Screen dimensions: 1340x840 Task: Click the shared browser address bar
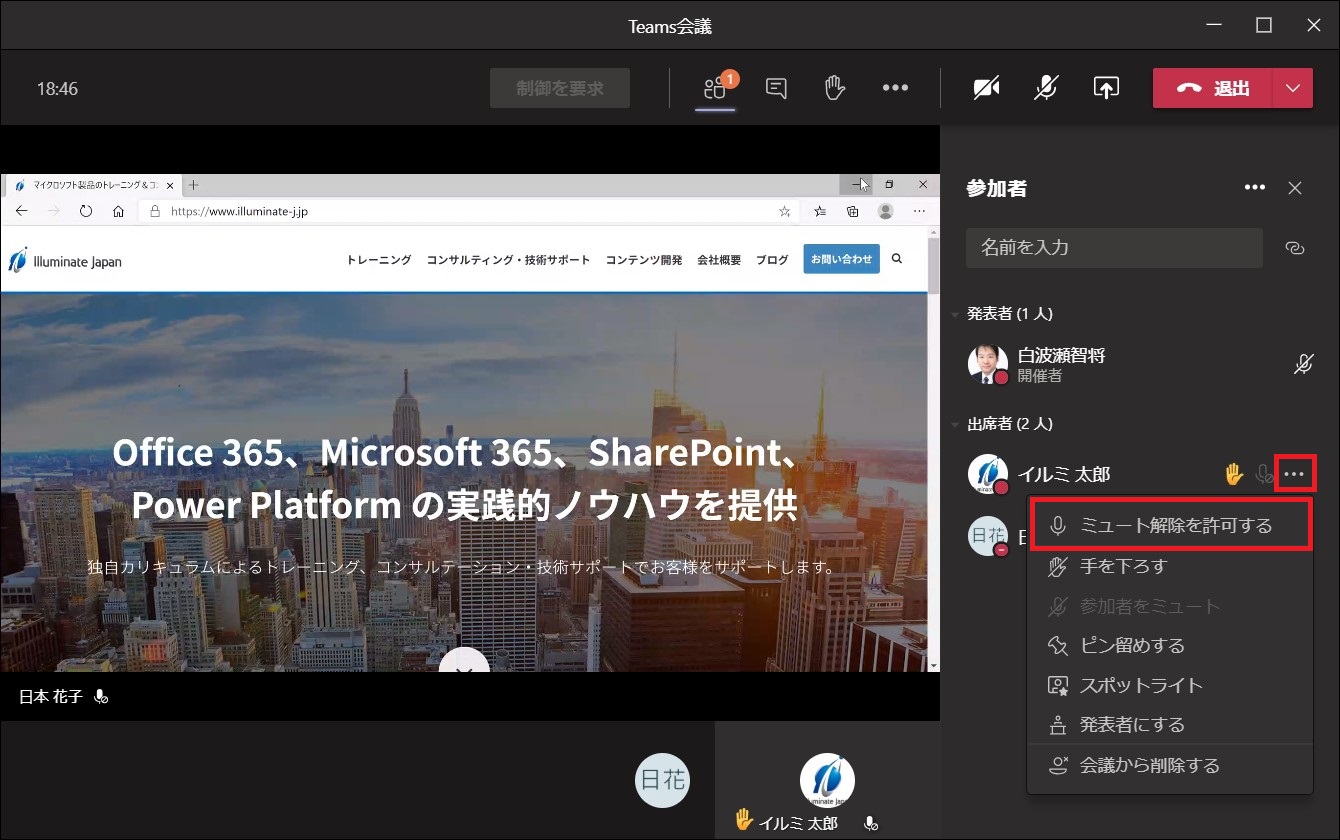pos(469,211)
